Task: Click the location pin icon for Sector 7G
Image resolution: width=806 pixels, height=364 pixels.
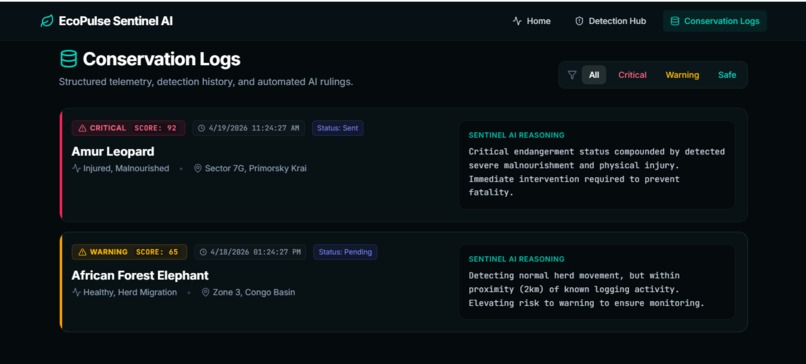Action: [x=198, y=168]
